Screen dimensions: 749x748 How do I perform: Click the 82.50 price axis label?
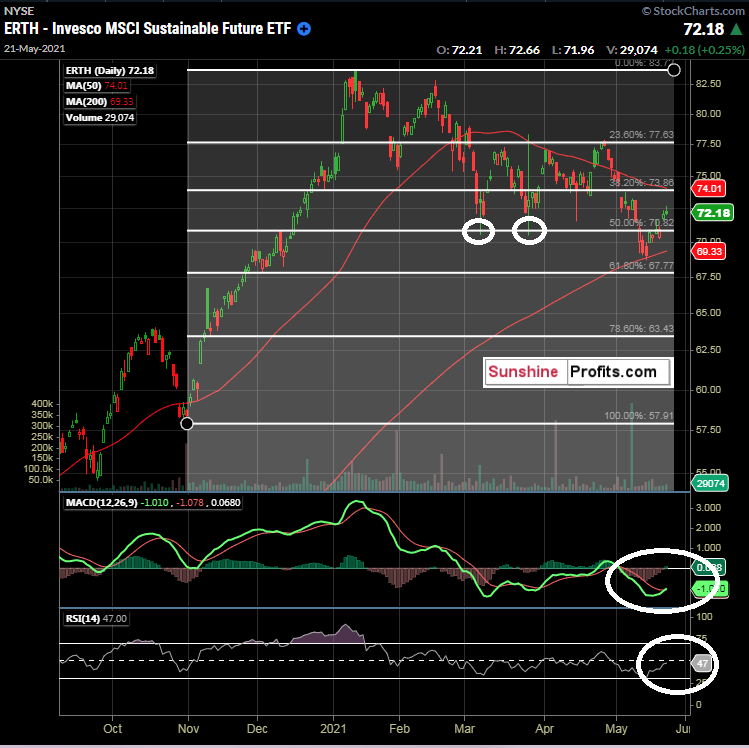tap(708, 84)
